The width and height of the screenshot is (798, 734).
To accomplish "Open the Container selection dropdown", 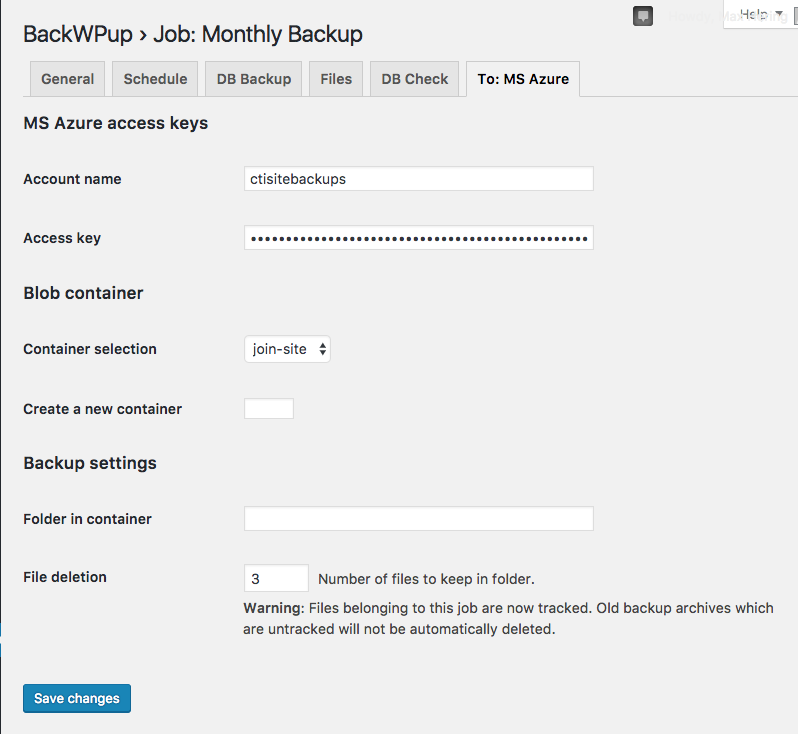I will (288, 349).
